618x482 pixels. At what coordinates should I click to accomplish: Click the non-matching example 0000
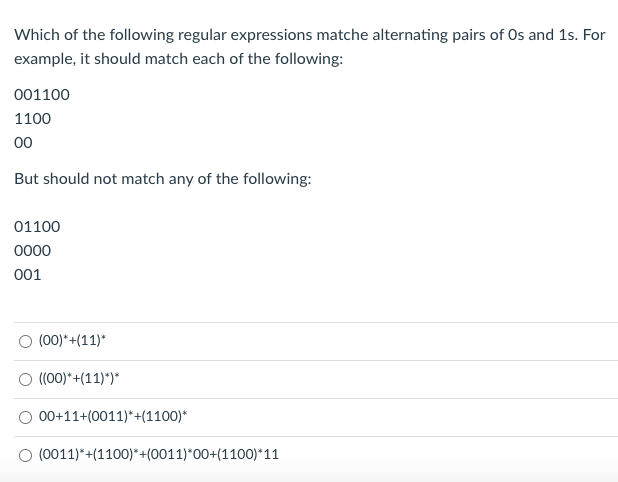[x=32, y=251]
